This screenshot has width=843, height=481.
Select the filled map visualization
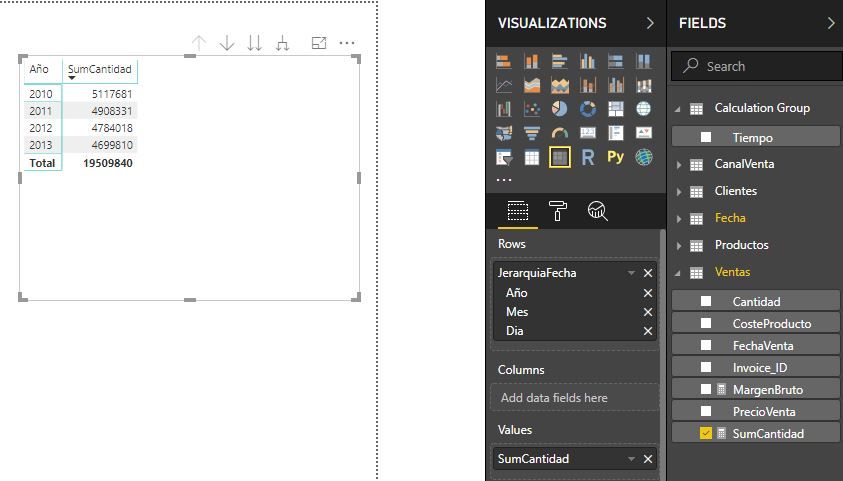[504, 133]
